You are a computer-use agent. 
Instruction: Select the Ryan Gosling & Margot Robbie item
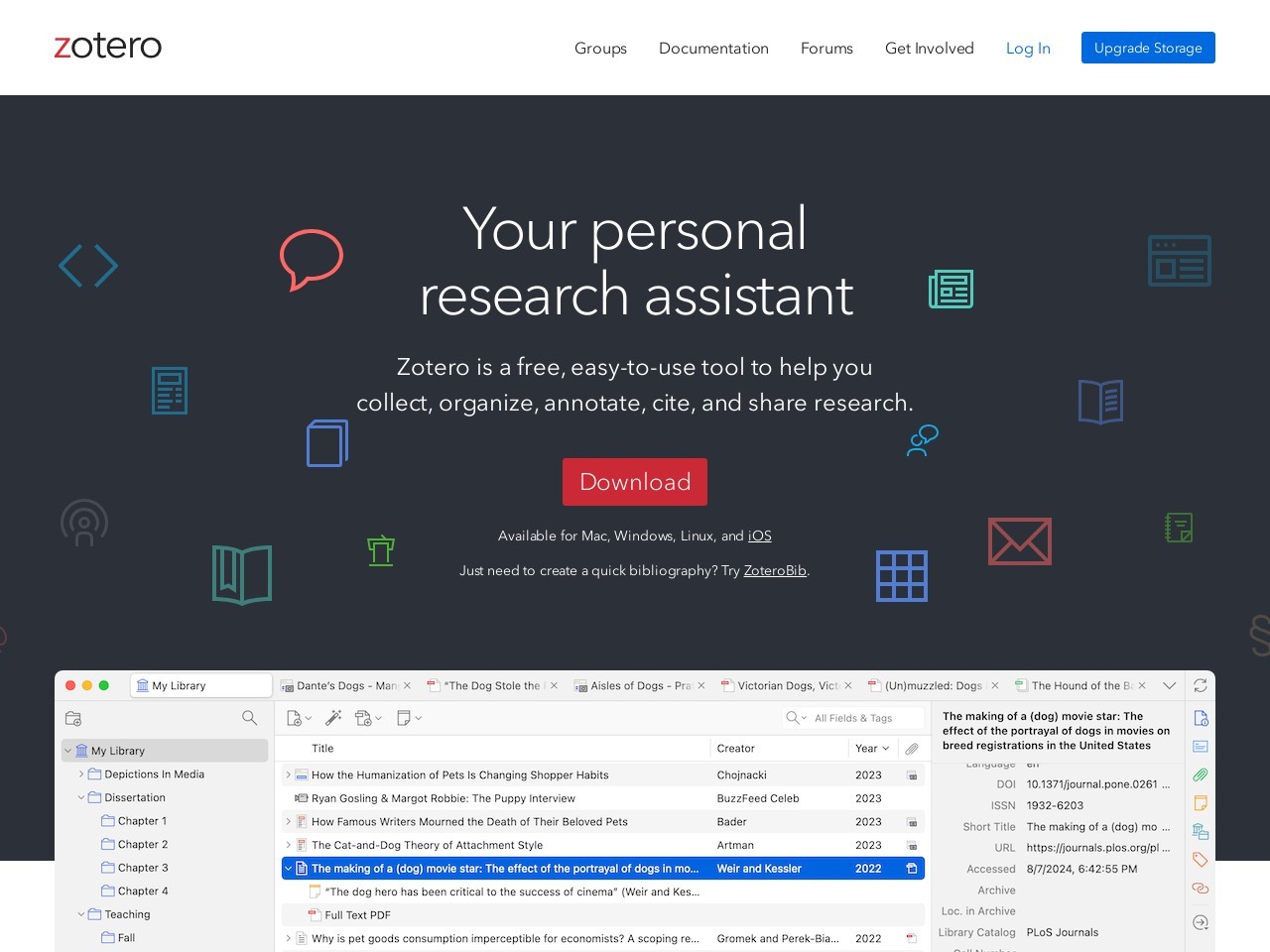[603, 798]
